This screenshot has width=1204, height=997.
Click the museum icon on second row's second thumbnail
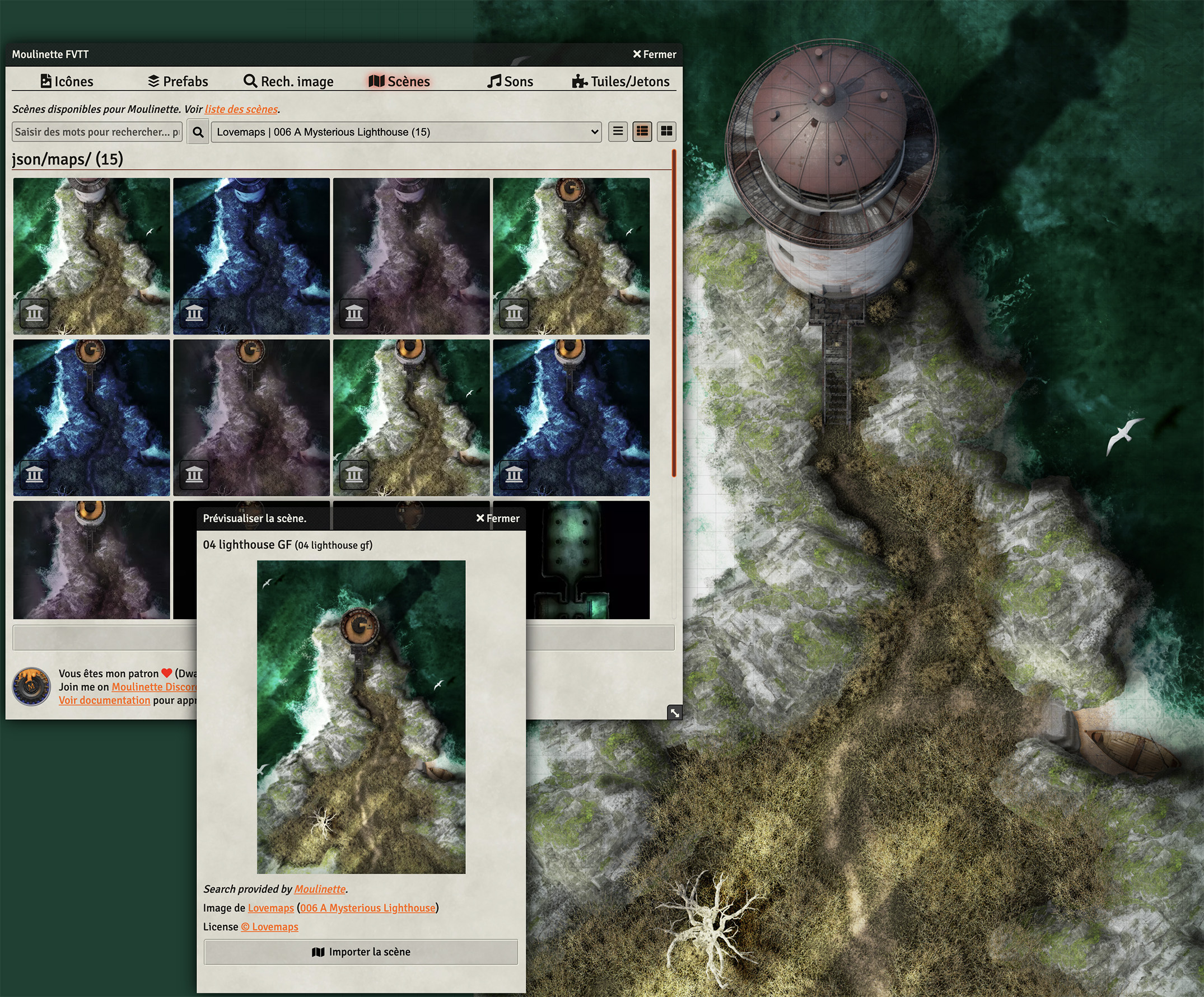(x=194, y=475)
